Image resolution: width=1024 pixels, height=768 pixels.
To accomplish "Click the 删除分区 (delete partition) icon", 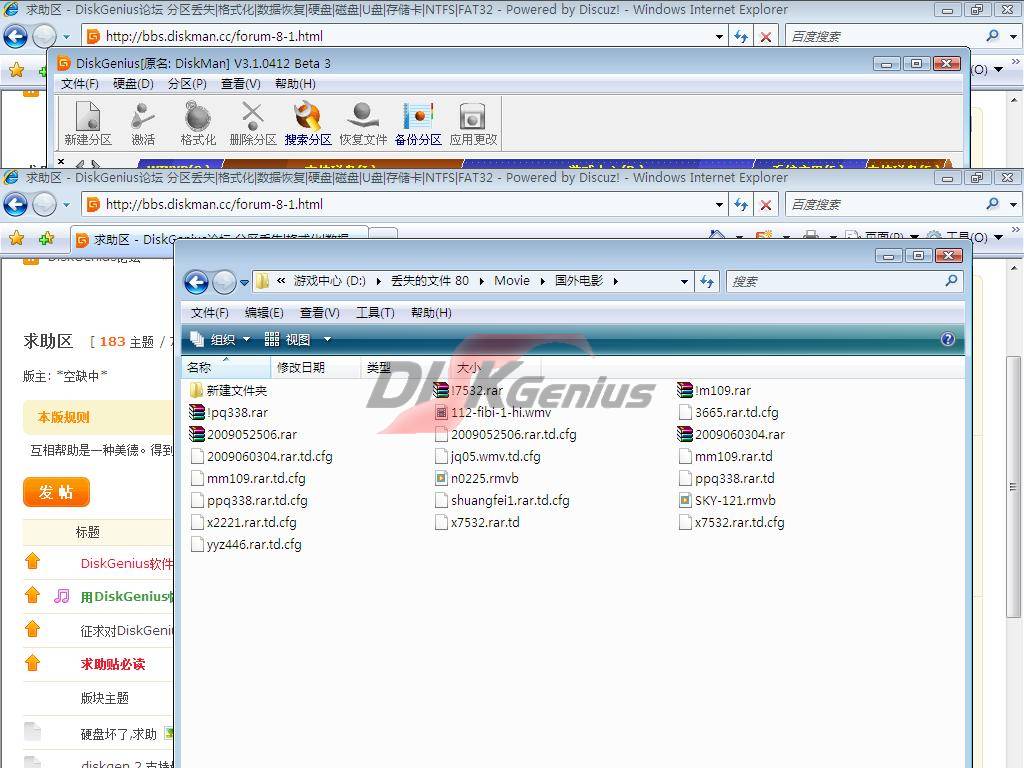I will pyautogui.click(x=253, y=123).
